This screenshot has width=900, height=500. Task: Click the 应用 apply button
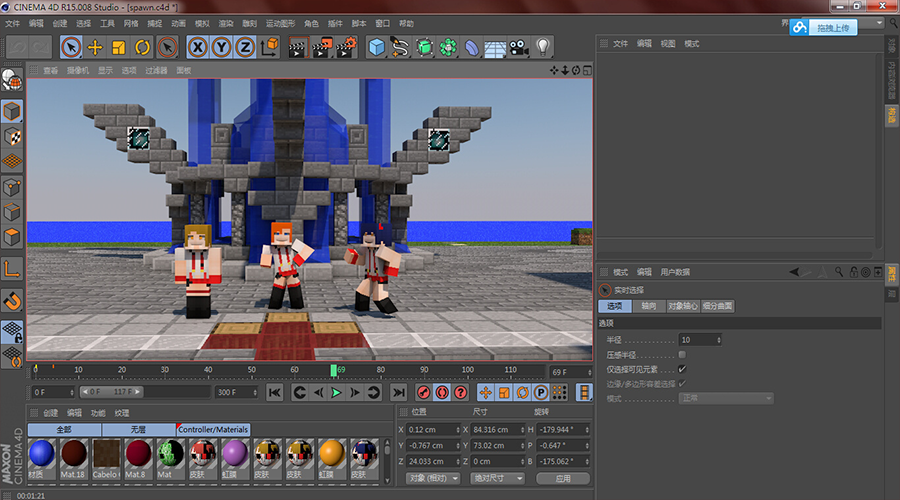point(563,478)
